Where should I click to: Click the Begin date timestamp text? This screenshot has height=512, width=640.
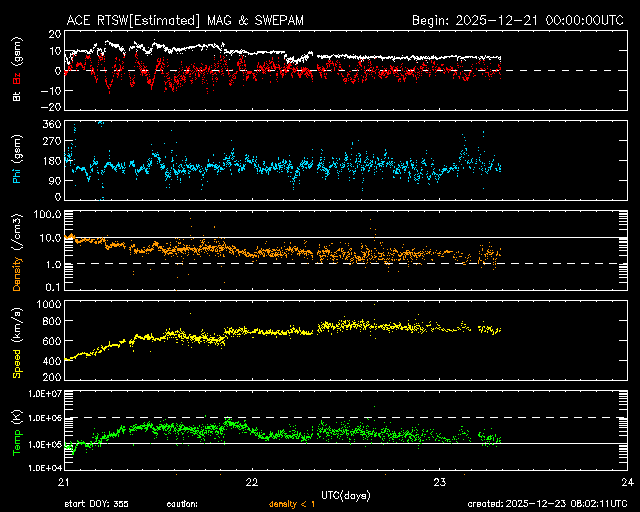[519, 20]
